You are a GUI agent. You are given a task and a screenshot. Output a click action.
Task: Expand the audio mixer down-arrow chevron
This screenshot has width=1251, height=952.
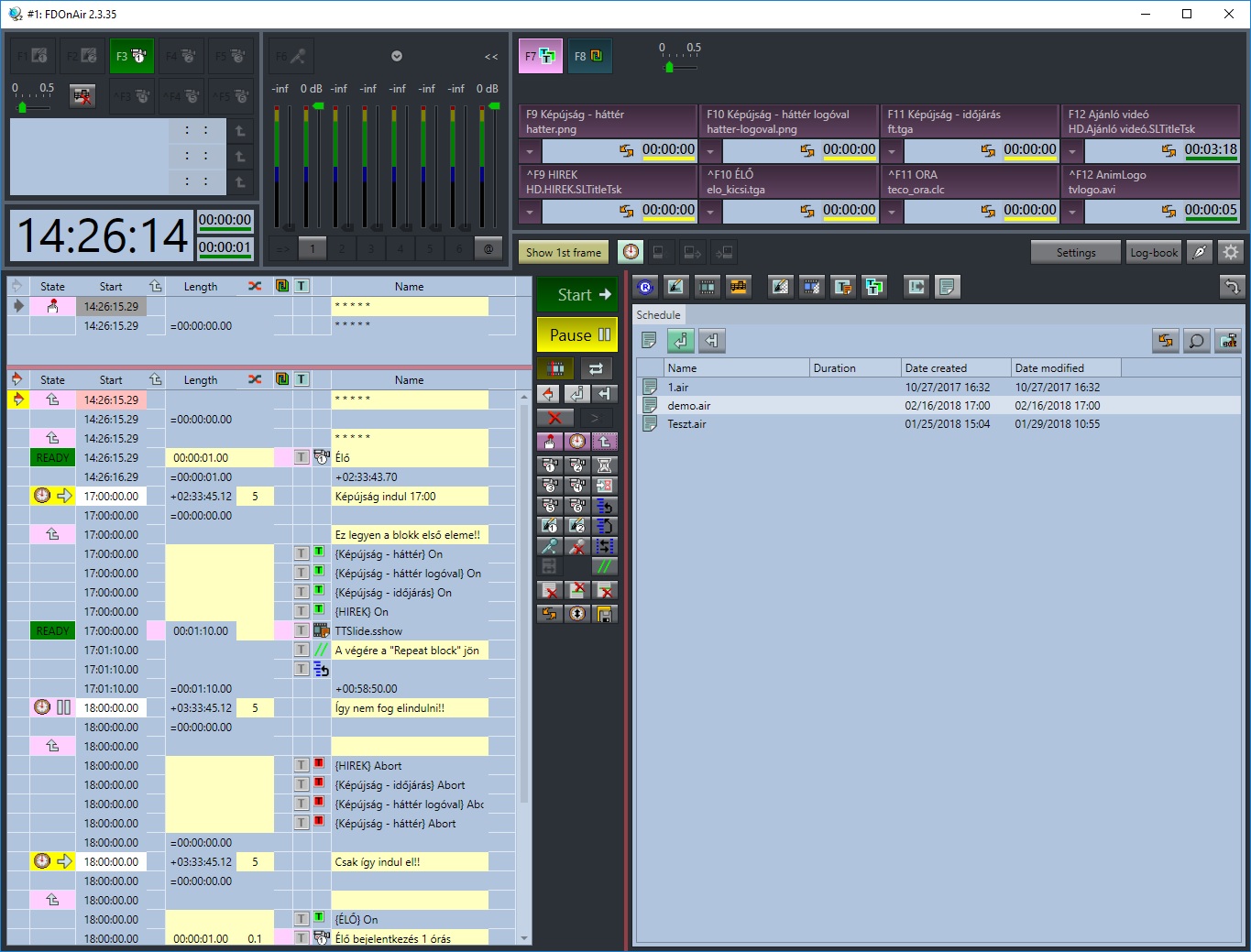[397, 56]
